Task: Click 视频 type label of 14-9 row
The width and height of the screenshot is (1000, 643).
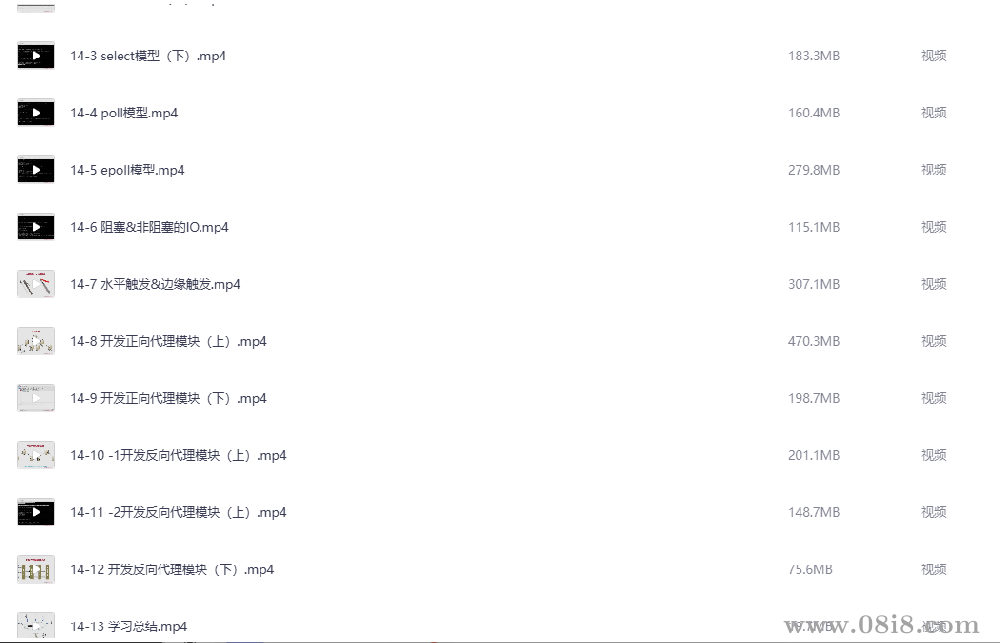Action: click(934, 398)
